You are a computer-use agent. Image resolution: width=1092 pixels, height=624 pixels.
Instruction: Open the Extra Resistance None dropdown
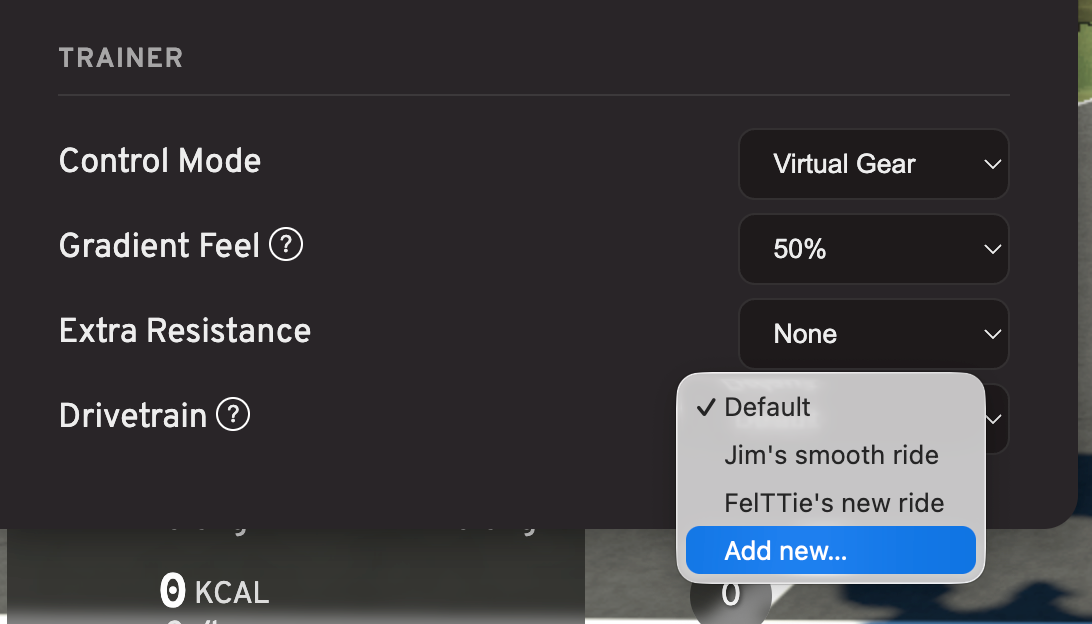(873, 334)
